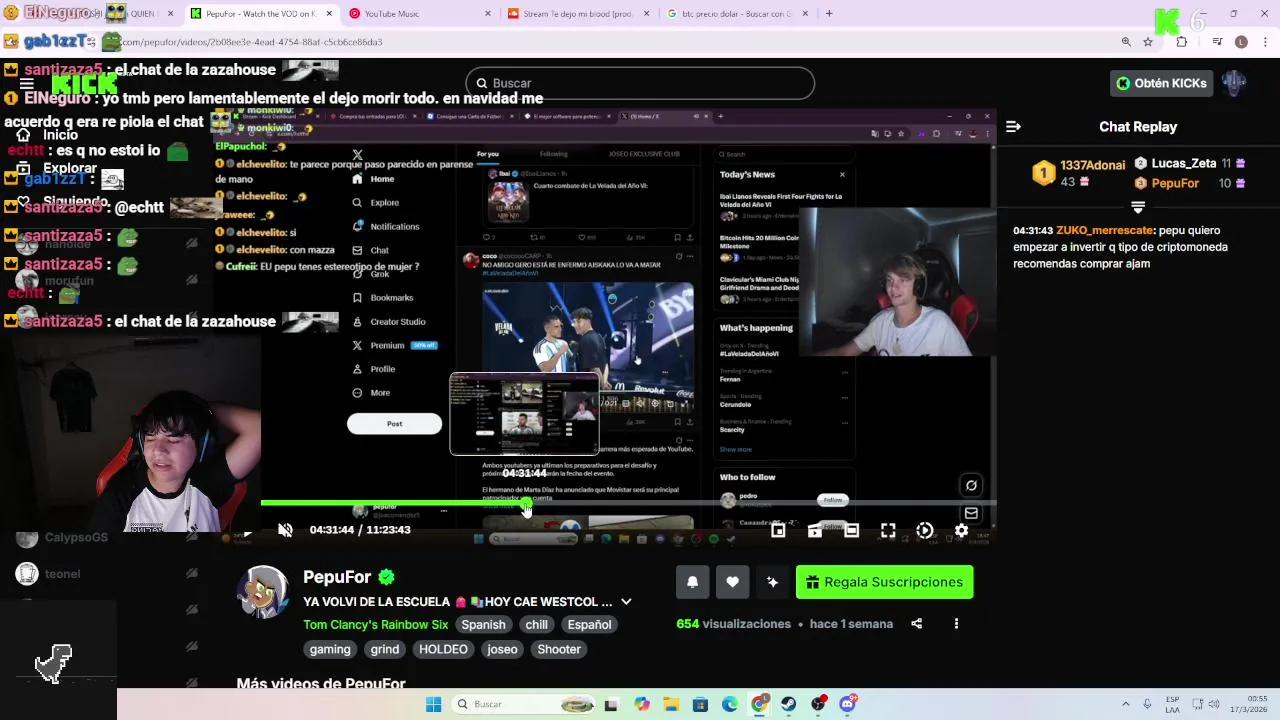Click Regala Suscripciones button
Screen dimensions: 1280x720
pos(884,582)
